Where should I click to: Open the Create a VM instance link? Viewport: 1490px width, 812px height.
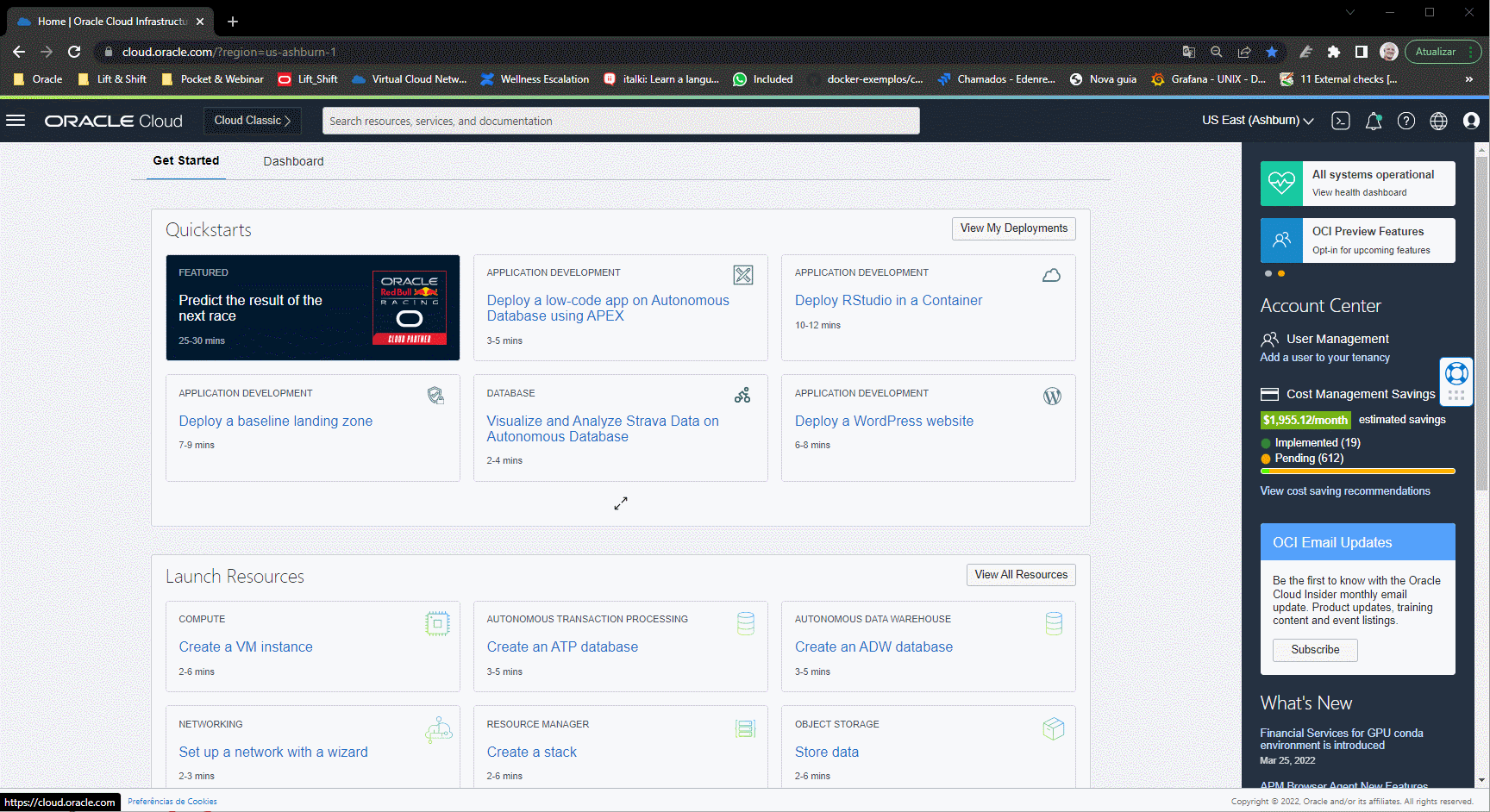point(246,647)
